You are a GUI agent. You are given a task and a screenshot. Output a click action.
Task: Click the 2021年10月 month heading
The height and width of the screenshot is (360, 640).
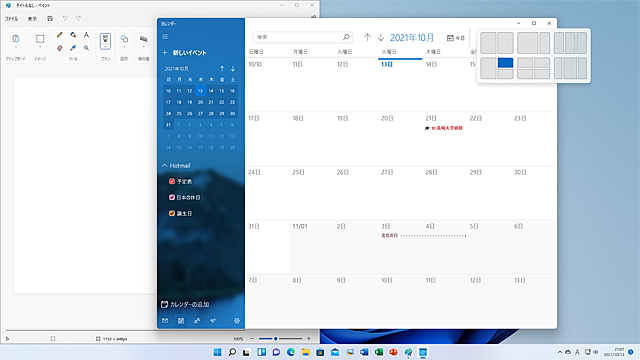pos(412,38)
